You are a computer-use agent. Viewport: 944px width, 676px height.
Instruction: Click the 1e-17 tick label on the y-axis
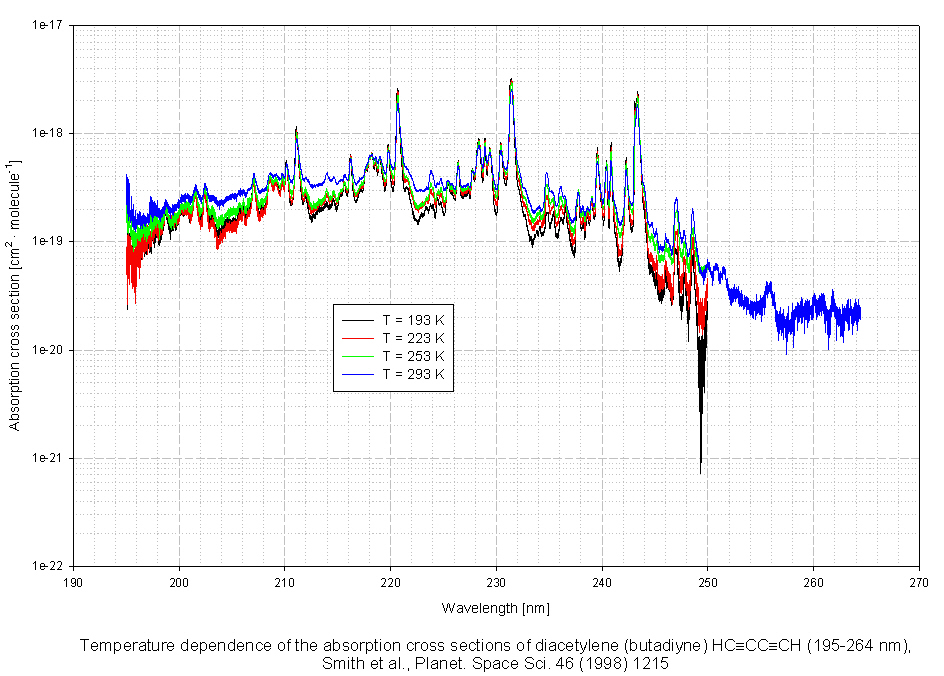(47, 25)
